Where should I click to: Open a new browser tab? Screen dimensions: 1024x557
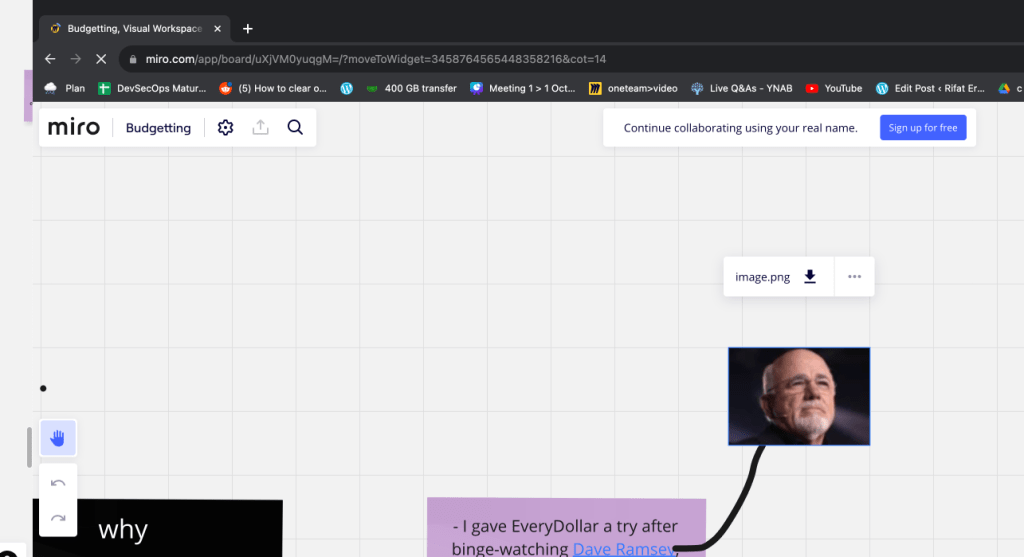248,29
